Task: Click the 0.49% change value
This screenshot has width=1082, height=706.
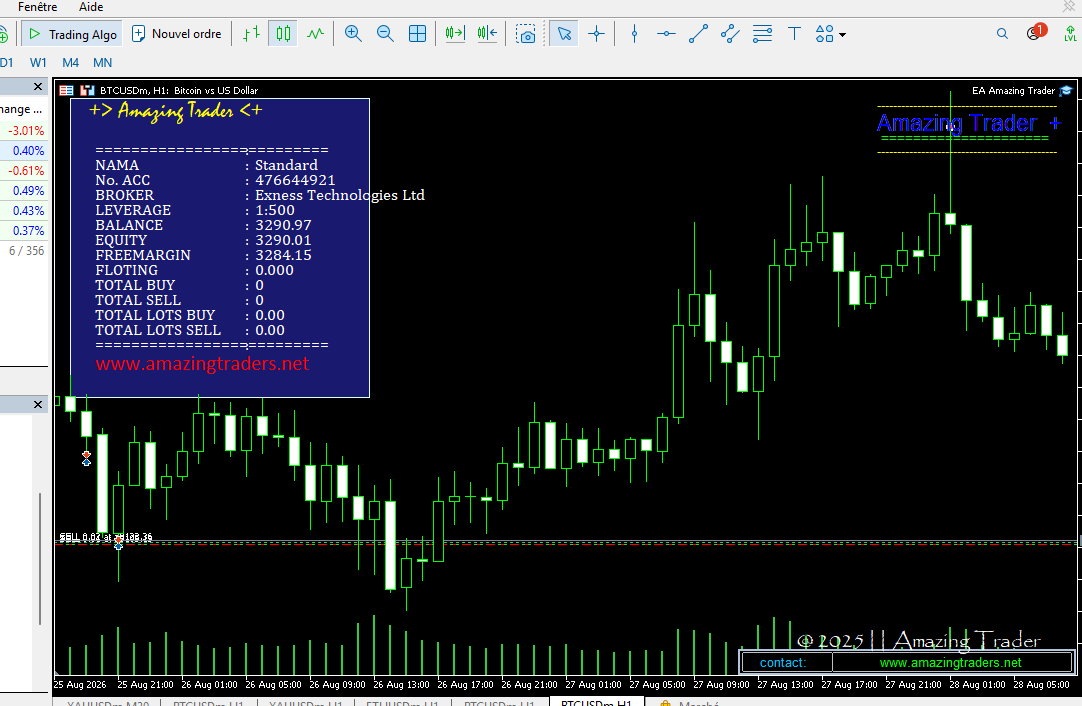Action: [x=28, y=190]
